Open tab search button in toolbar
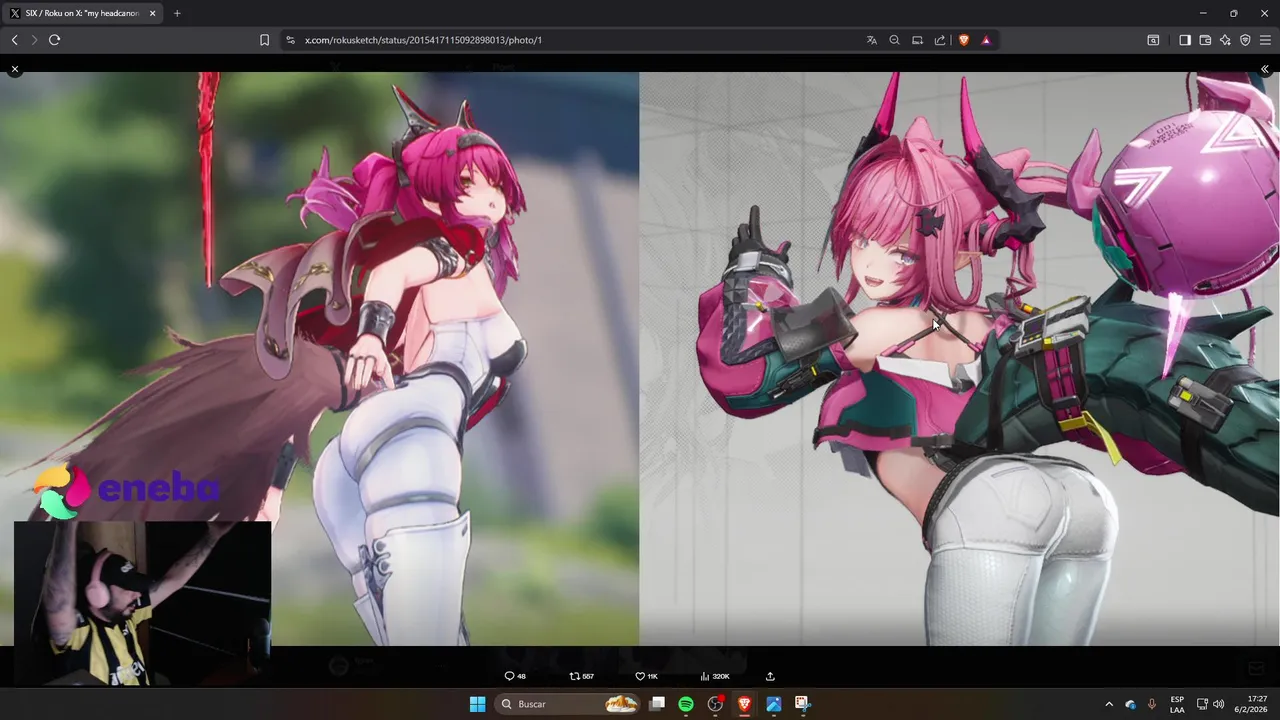The image size is (1280, 720). 1153,40
